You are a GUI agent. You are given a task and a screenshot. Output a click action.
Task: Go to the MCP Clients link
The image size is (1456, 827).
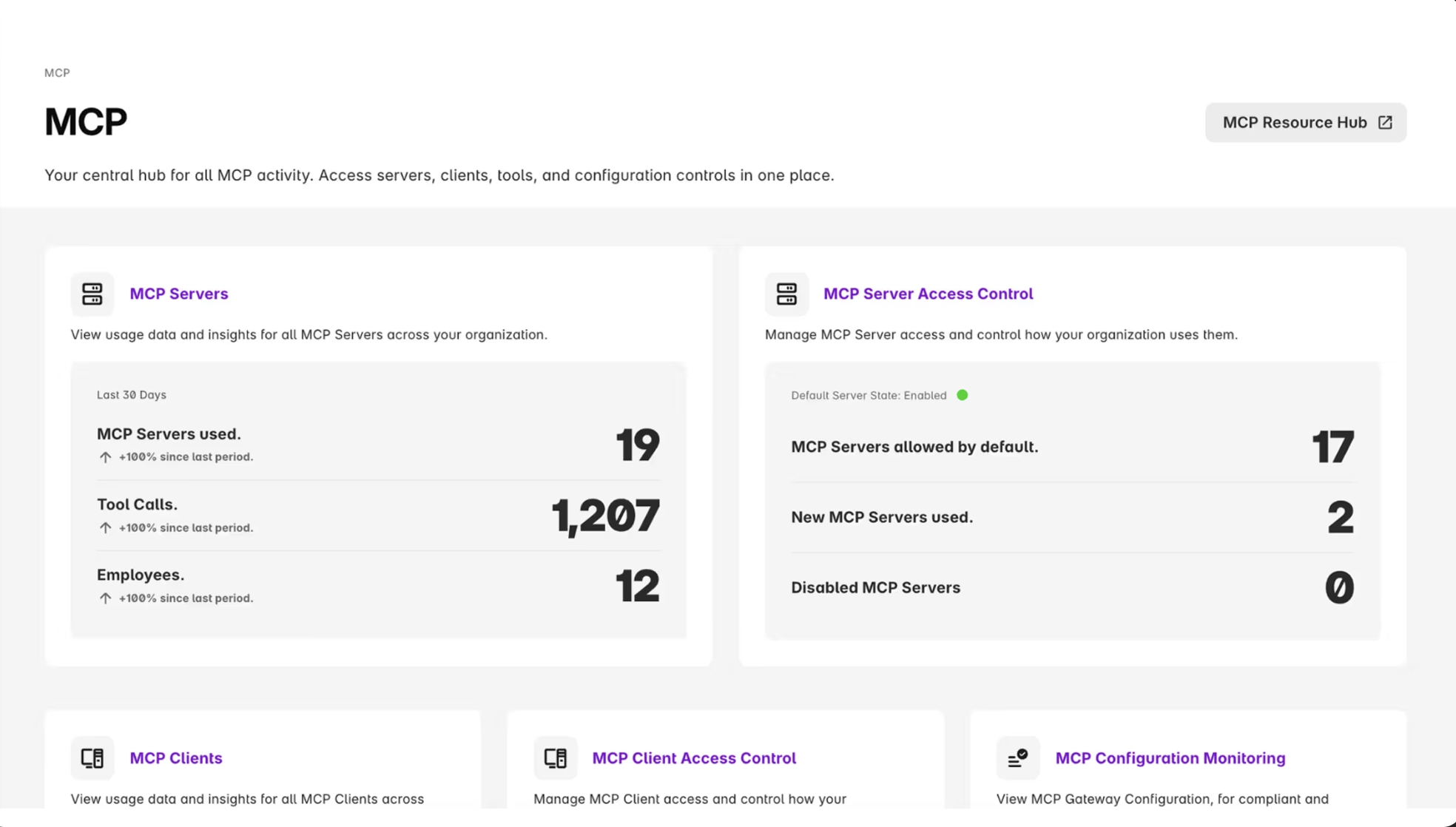pyautogui.click(x=176, y=757)
